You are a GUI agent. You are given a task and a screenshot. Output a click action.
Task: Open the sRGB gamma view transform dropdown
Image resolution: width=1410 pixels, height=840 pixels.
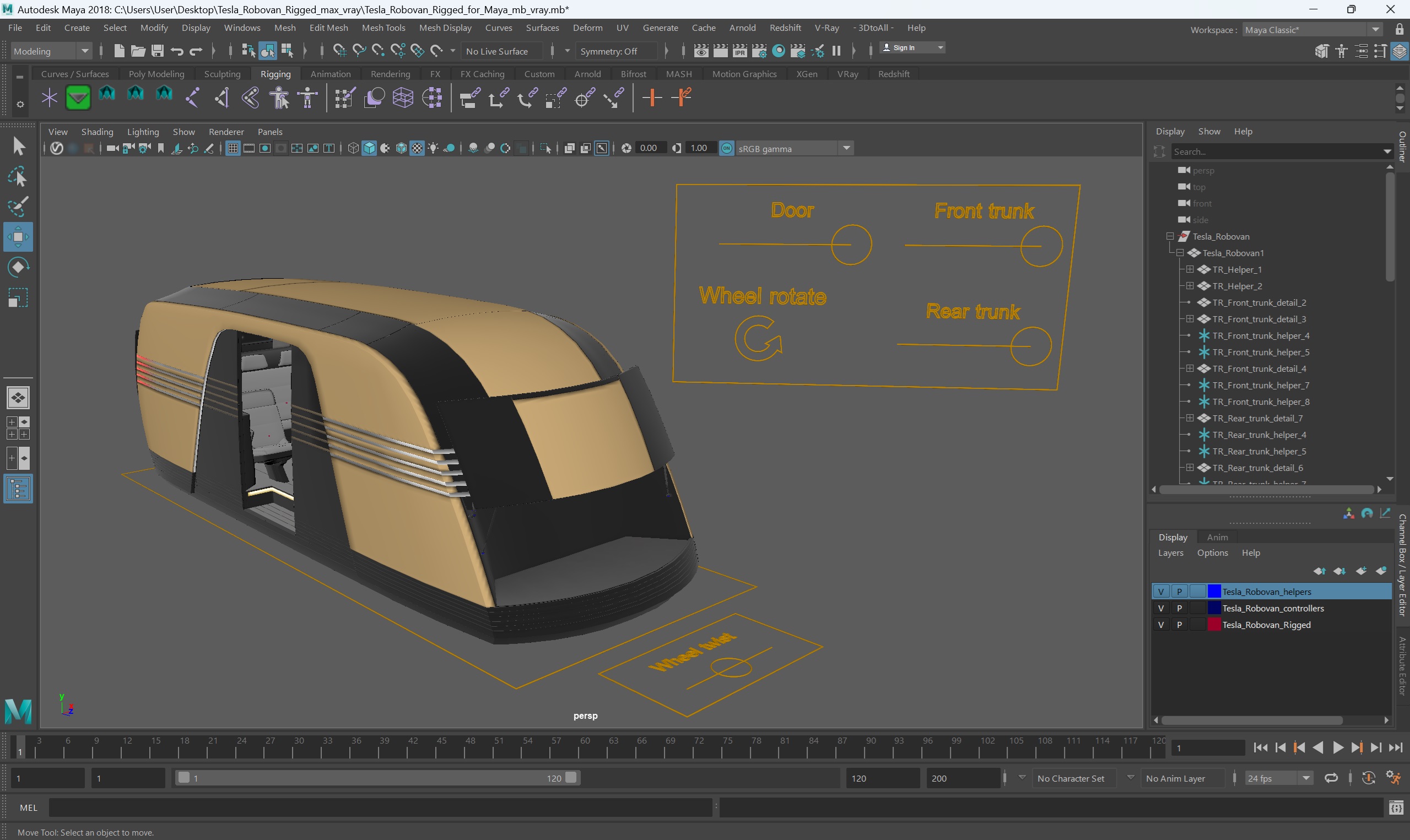point(793,148)
